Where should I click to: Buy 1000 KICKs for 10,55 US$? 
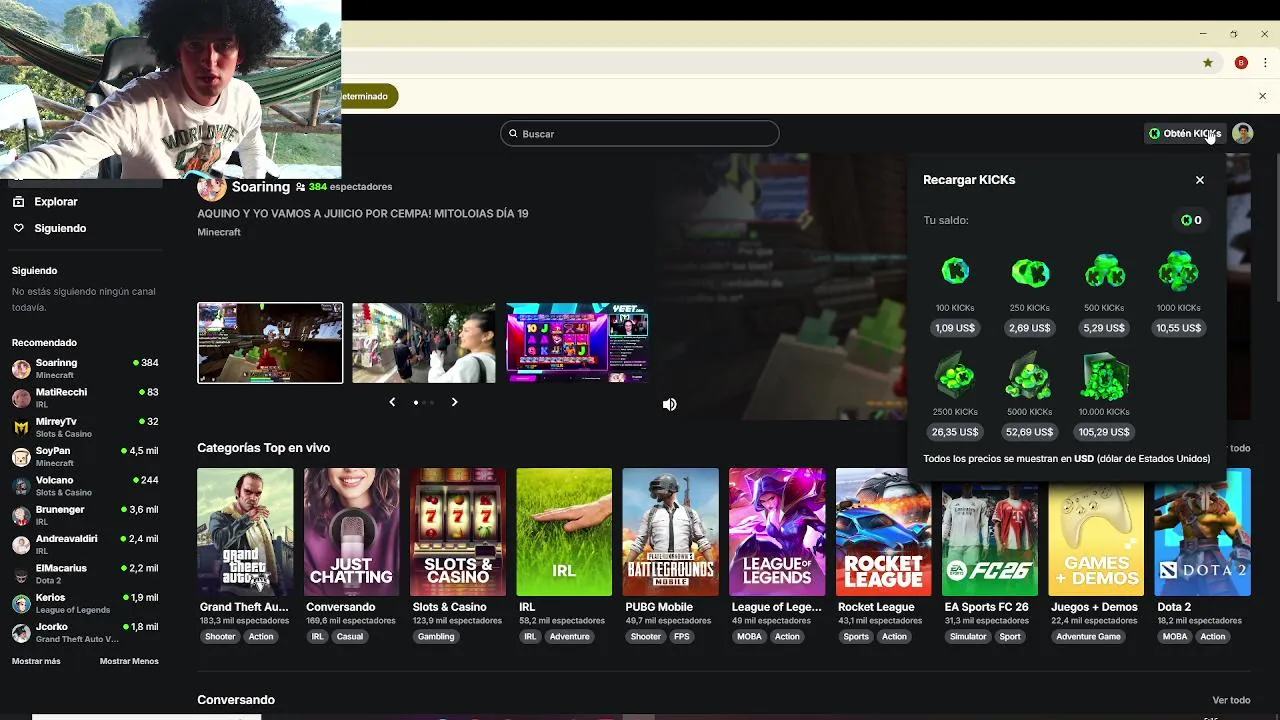click(1178, 328)
